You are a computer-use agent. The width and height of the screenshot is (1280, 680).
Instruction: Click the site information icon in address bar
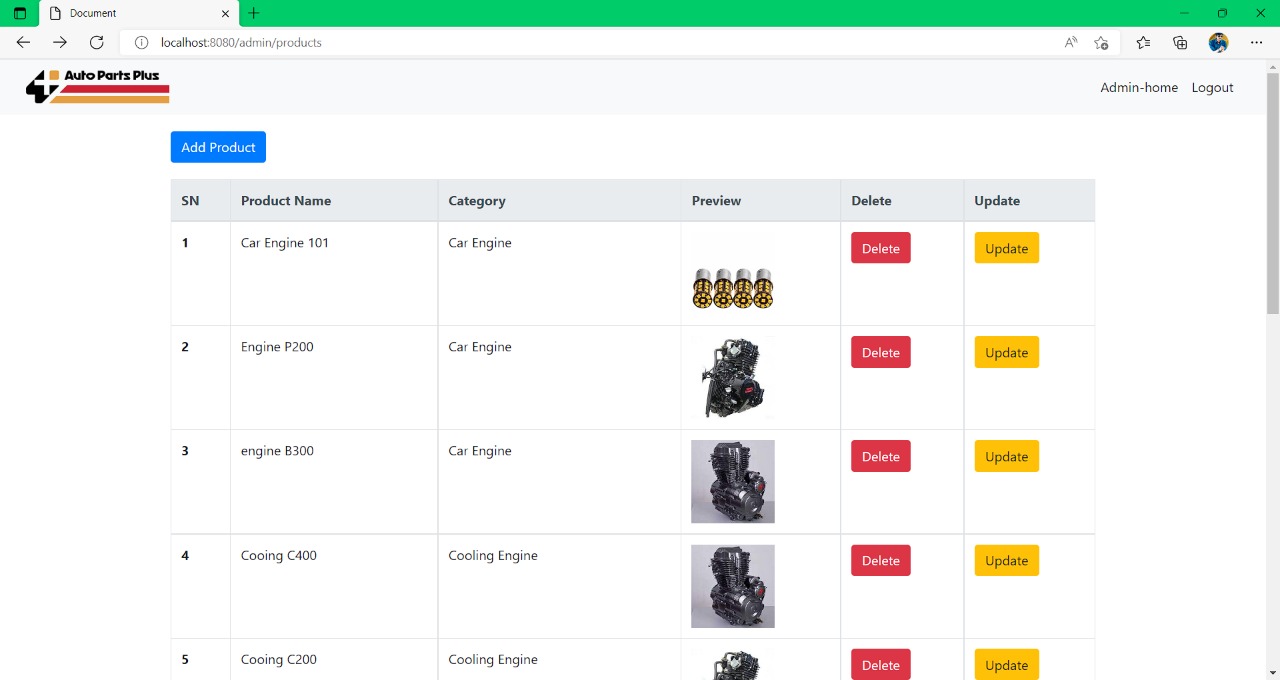tap(141, 42)
